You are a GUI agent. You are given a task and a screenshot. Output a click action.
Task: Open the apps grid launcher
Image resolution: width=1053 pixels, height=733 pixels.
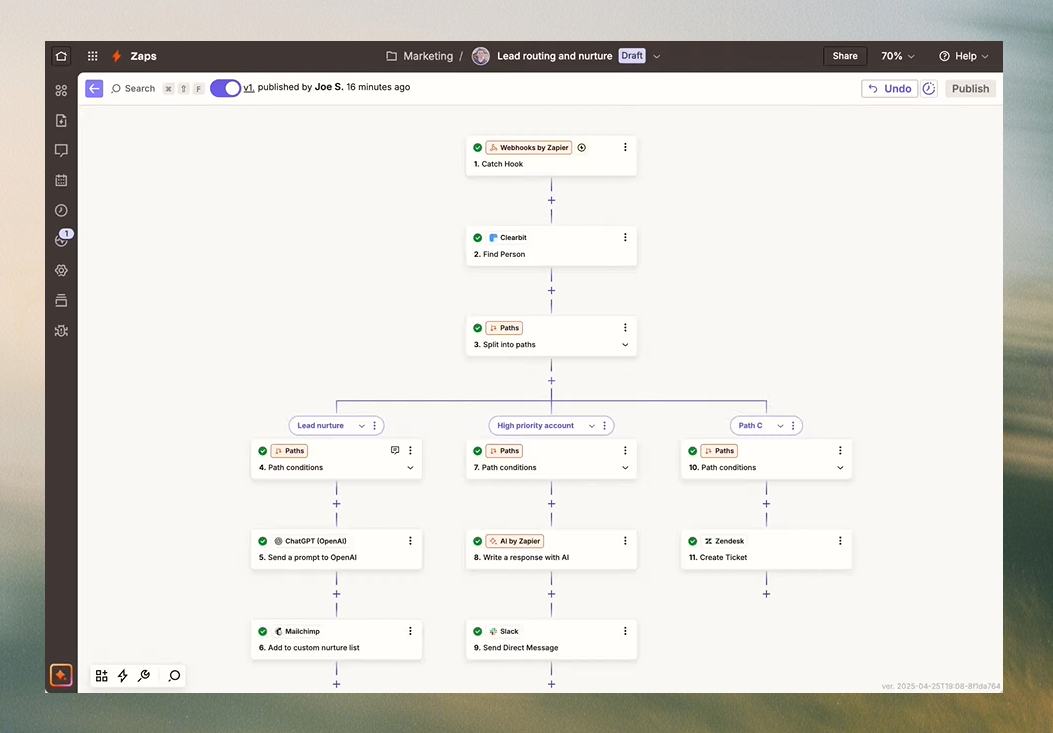click(93, 56)
